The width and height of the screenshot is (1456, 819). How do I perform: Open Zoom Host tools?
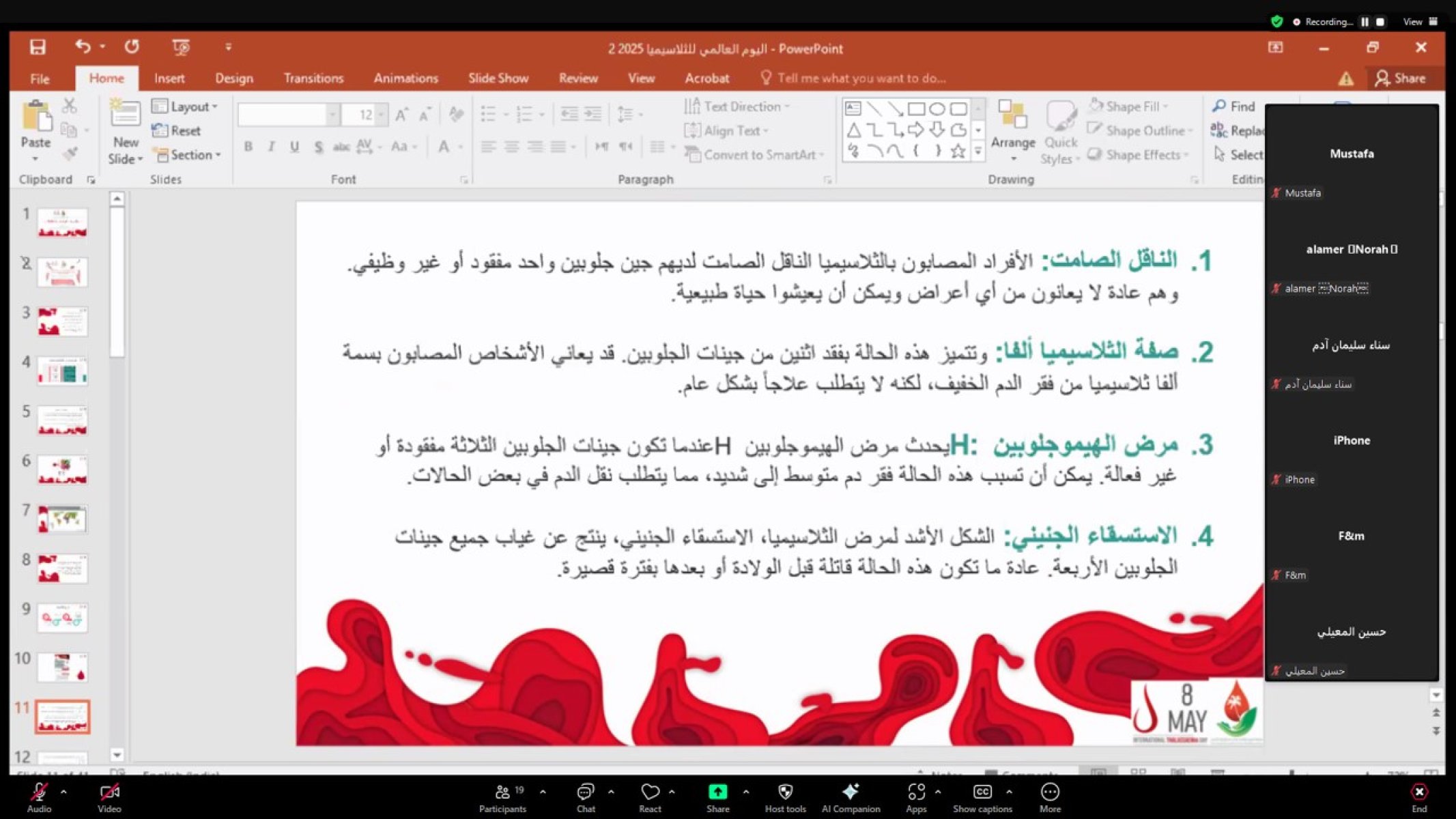[785, 797]
